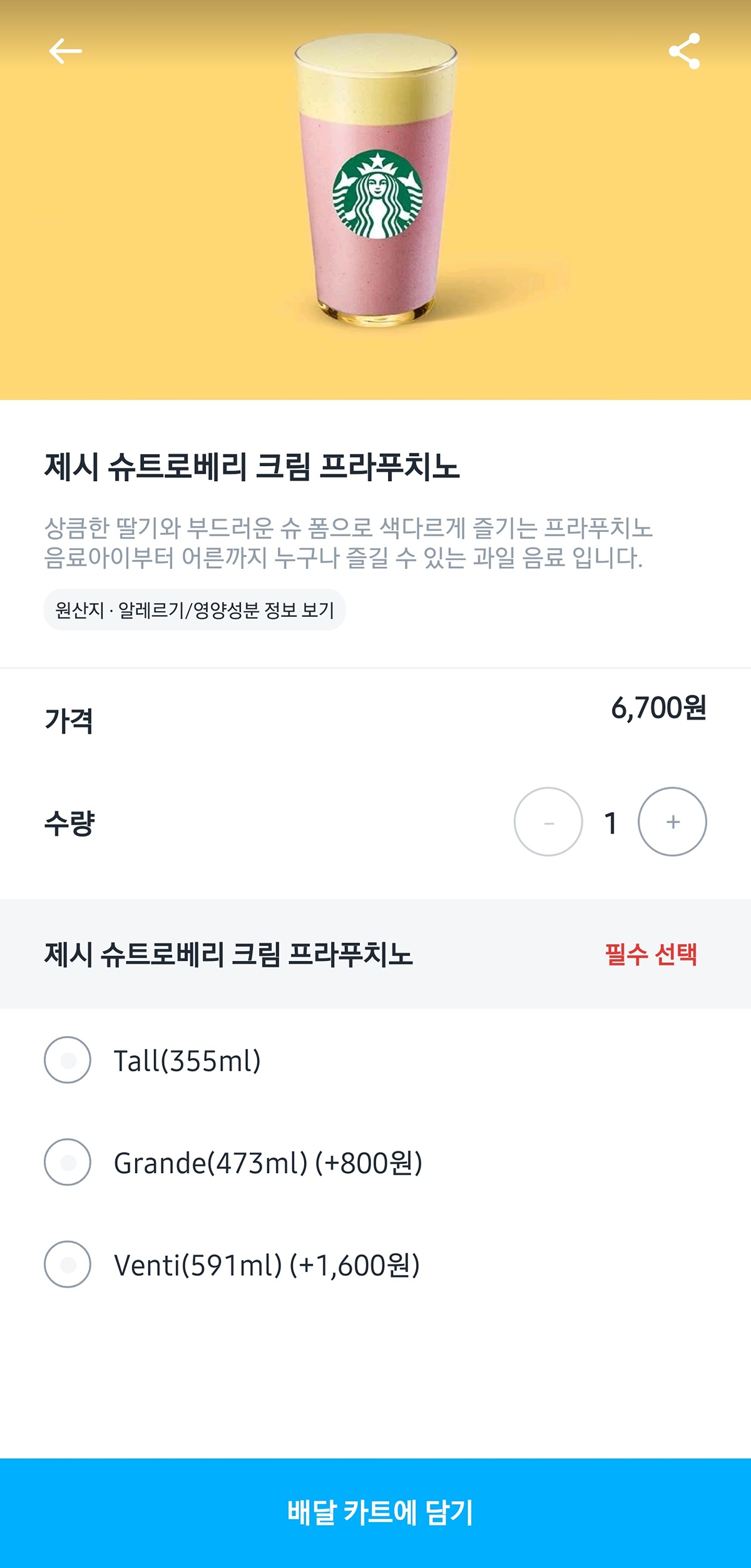The width and height of the screenshot is (751, 1568).
Task: Tap the share icon
Action: (x=684, y=51)
